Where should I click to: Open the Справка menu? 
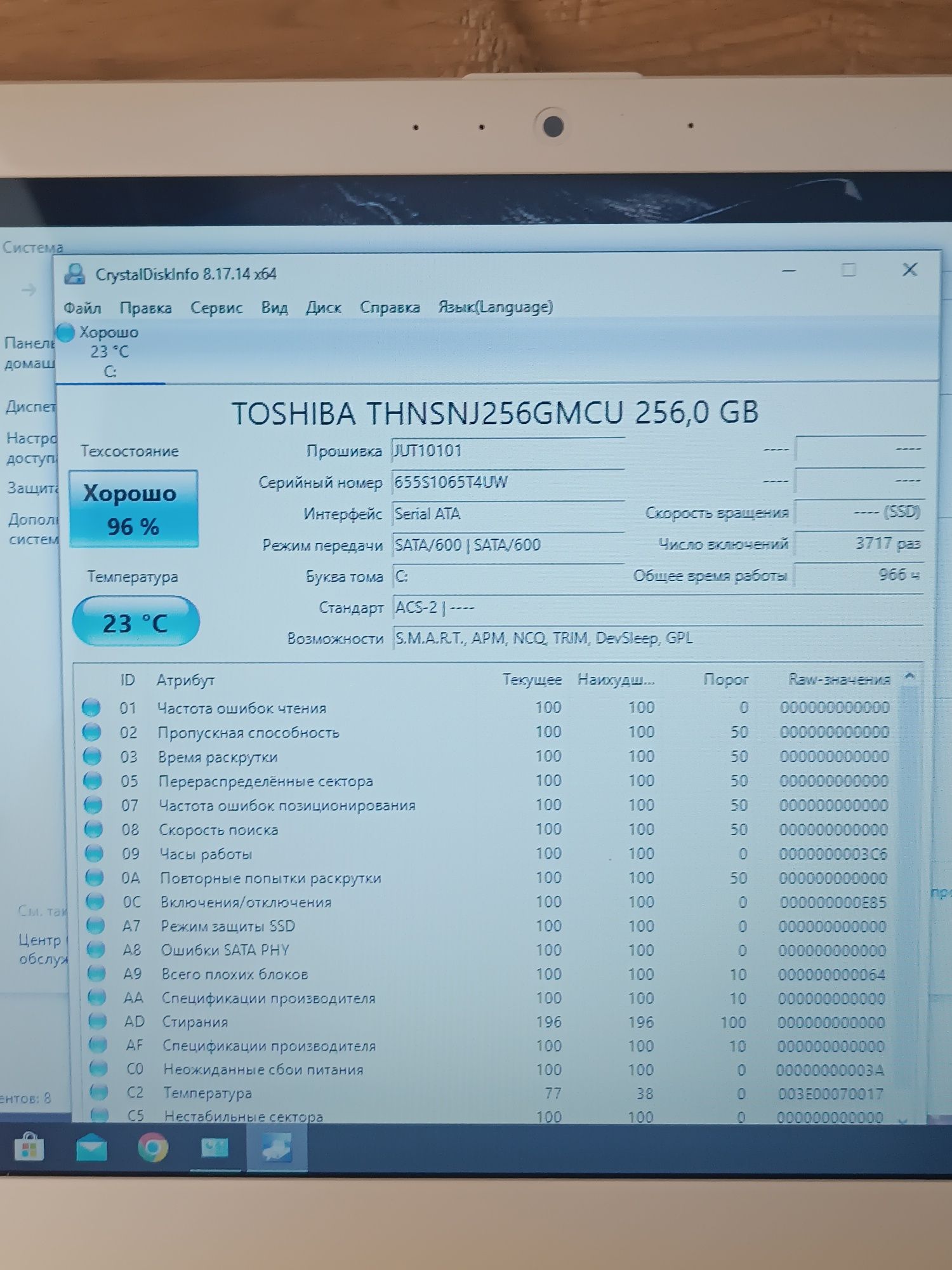pyautogui.click(x=390, y=307)
